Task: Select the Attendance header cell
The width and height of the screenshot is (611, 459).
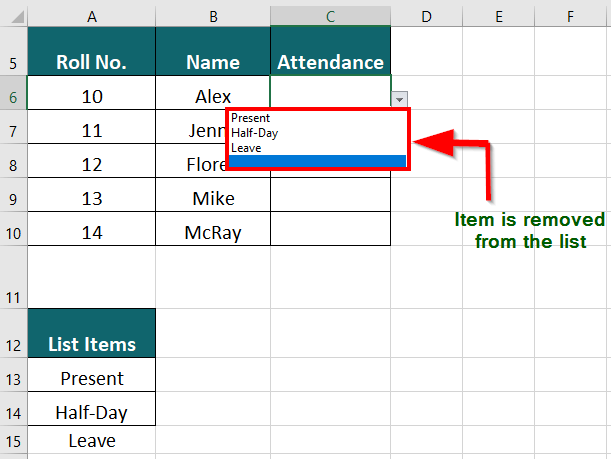Action: click(x=330, y=62)
